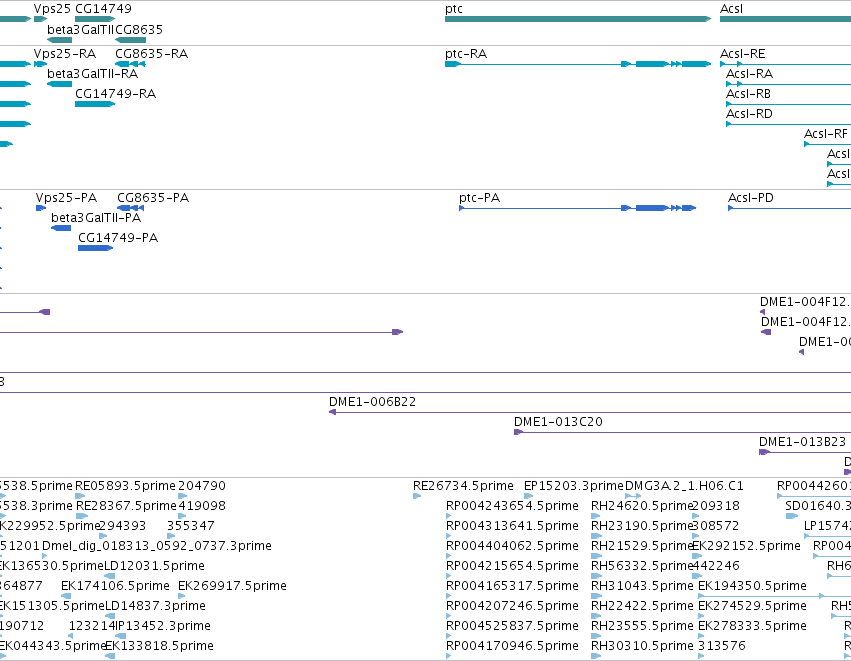This screenshot has height=661, width=851.
Task: Click the EK292152.5prime EST label
Action: click(x=747, y=546)
